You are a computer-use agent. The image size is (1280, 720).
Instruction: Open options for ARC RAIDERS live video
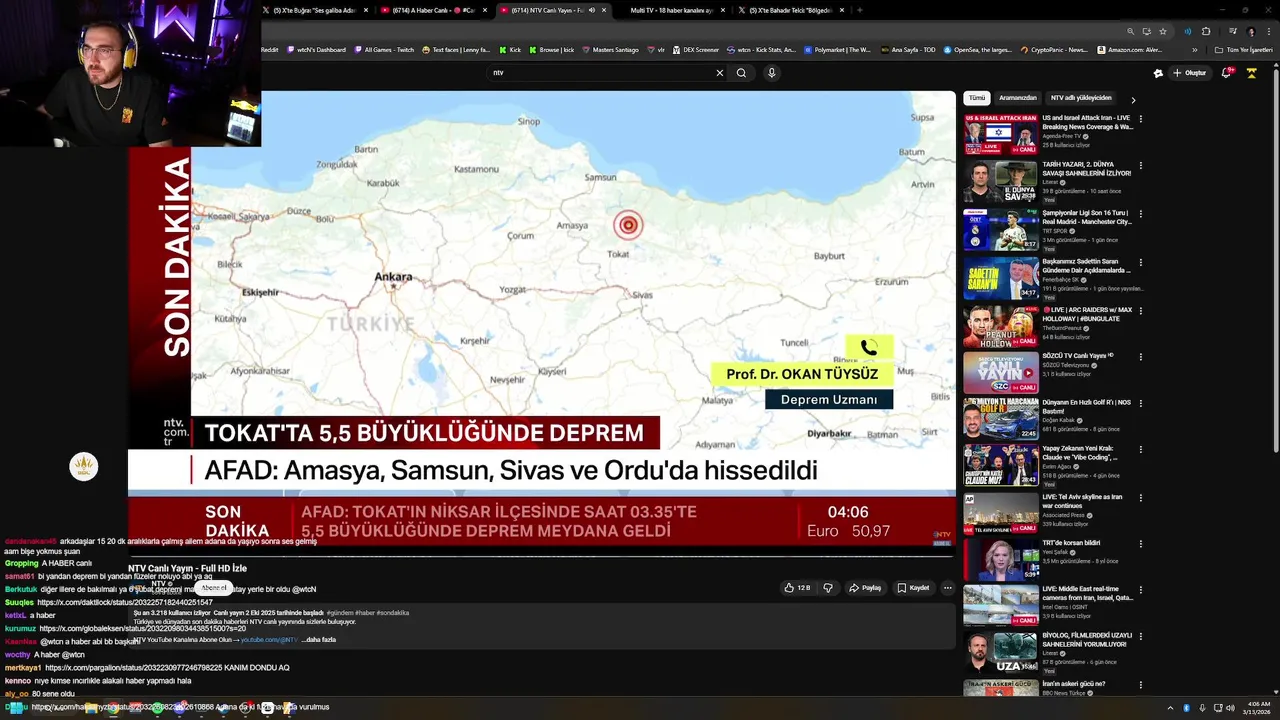[1140, 309]
